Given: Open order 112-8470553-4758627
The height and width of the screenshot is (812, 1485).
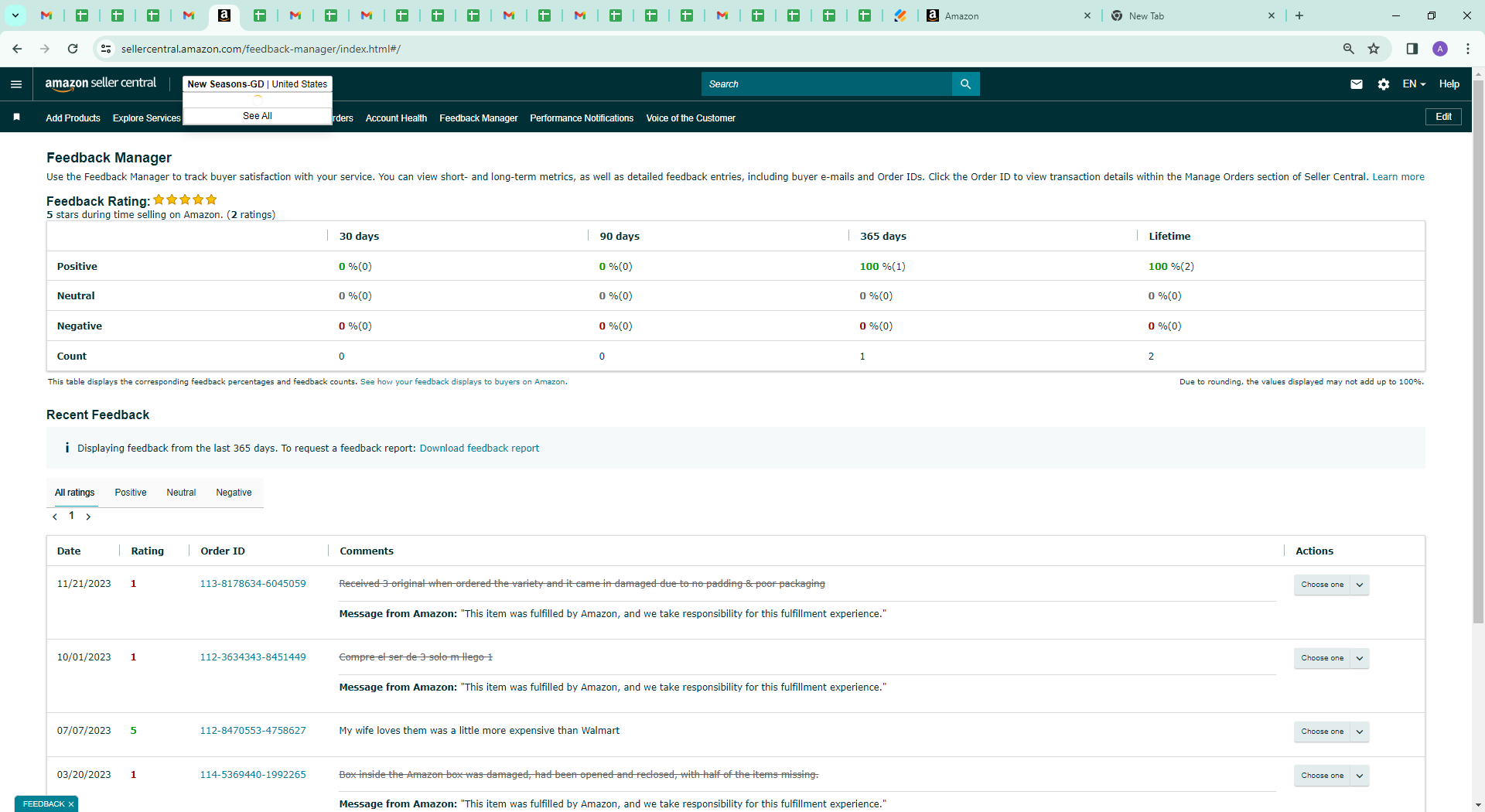Looking at the screenshot, I should pyautogui.click(x=253, y=731).
